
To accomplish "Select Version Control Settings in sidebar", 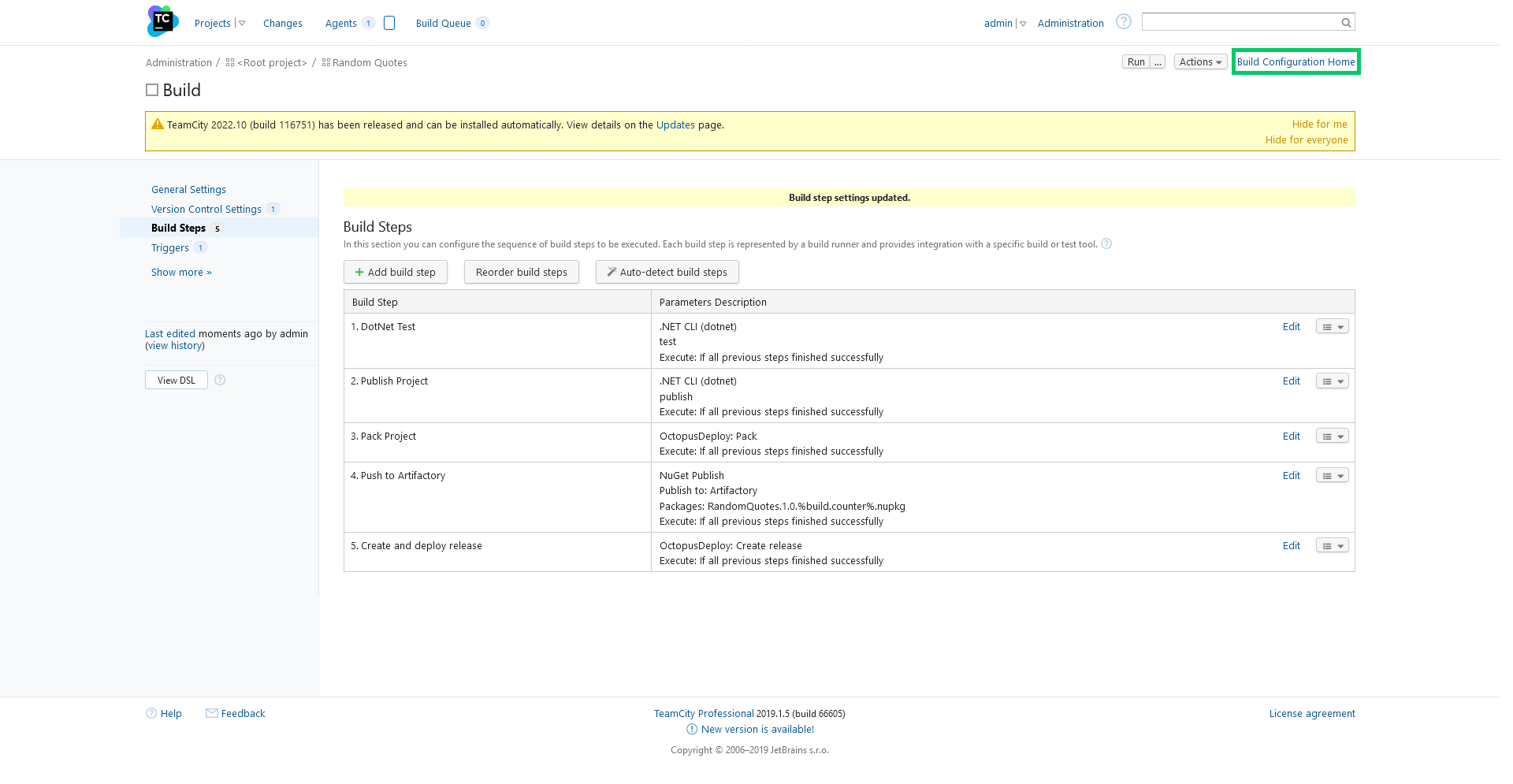I will (x=206, y=209).
